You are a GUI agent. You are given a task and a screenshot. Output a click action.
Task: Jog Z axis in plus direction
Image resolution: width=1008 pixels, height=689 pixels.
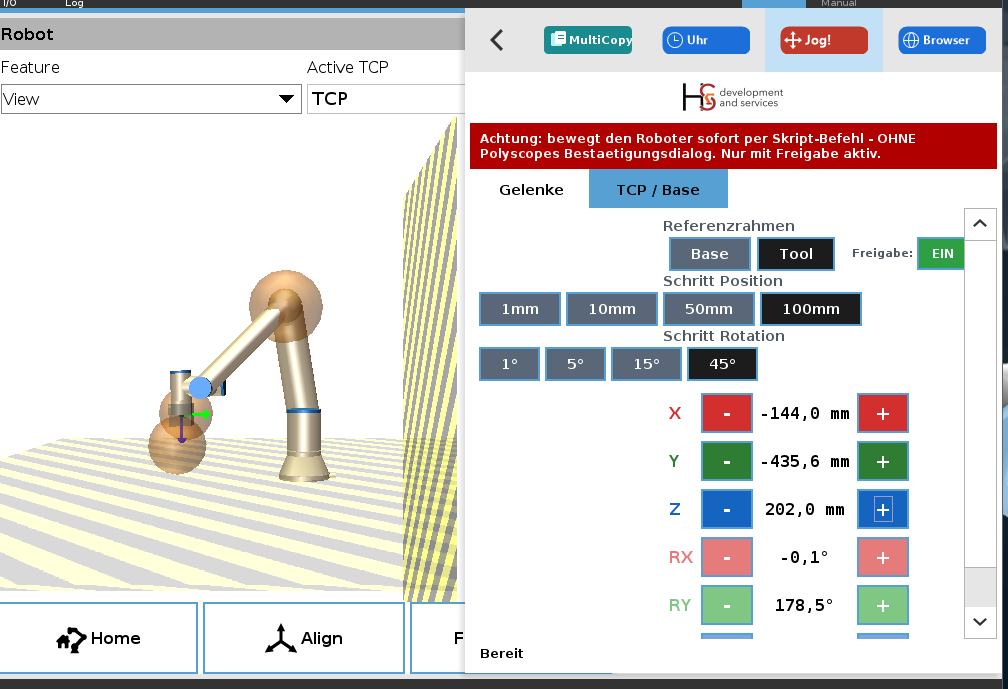pyautogui.click(x=883, y=510)
